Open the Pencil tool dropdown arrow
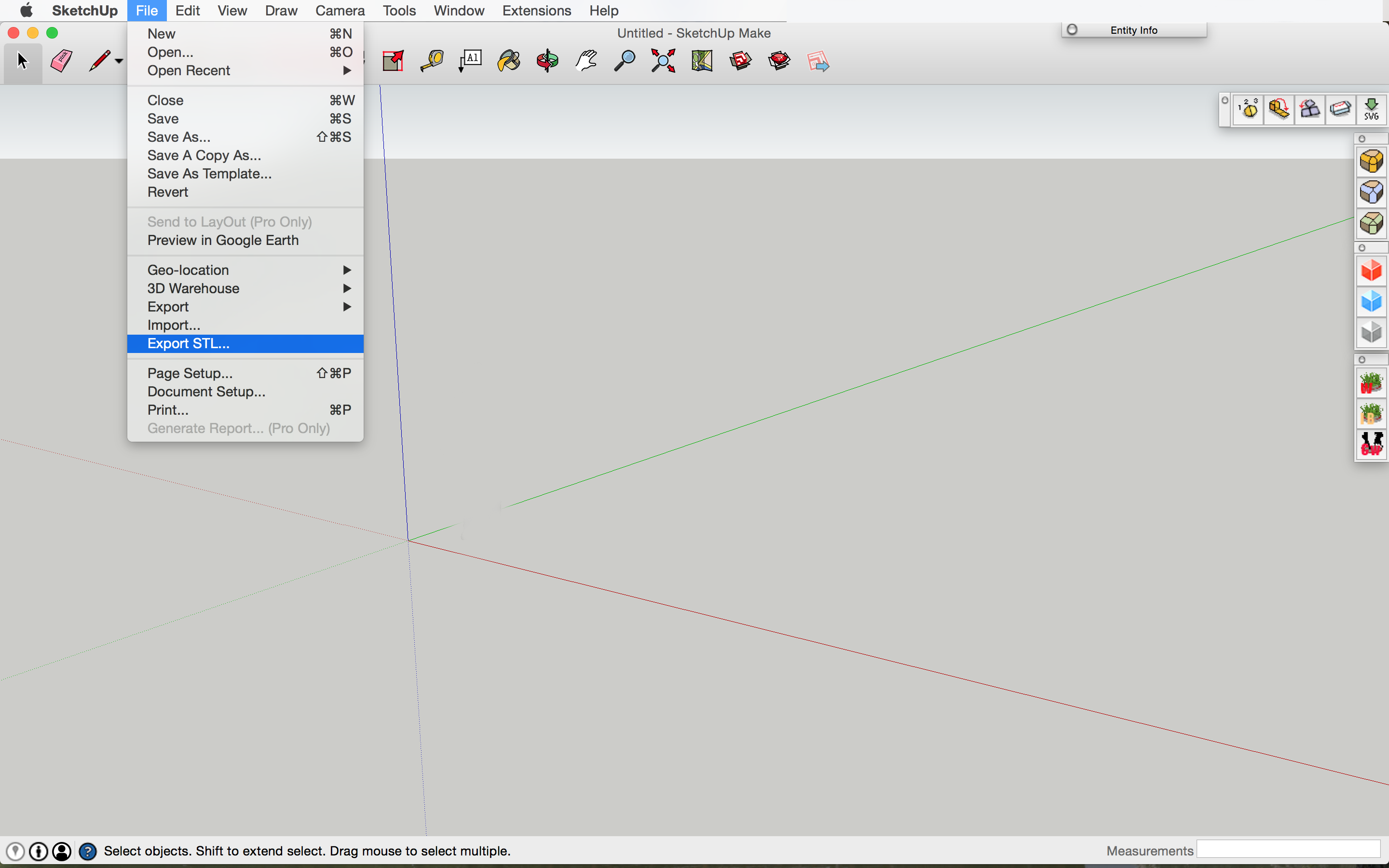The image size is (1389, 868). click(119, 61)
